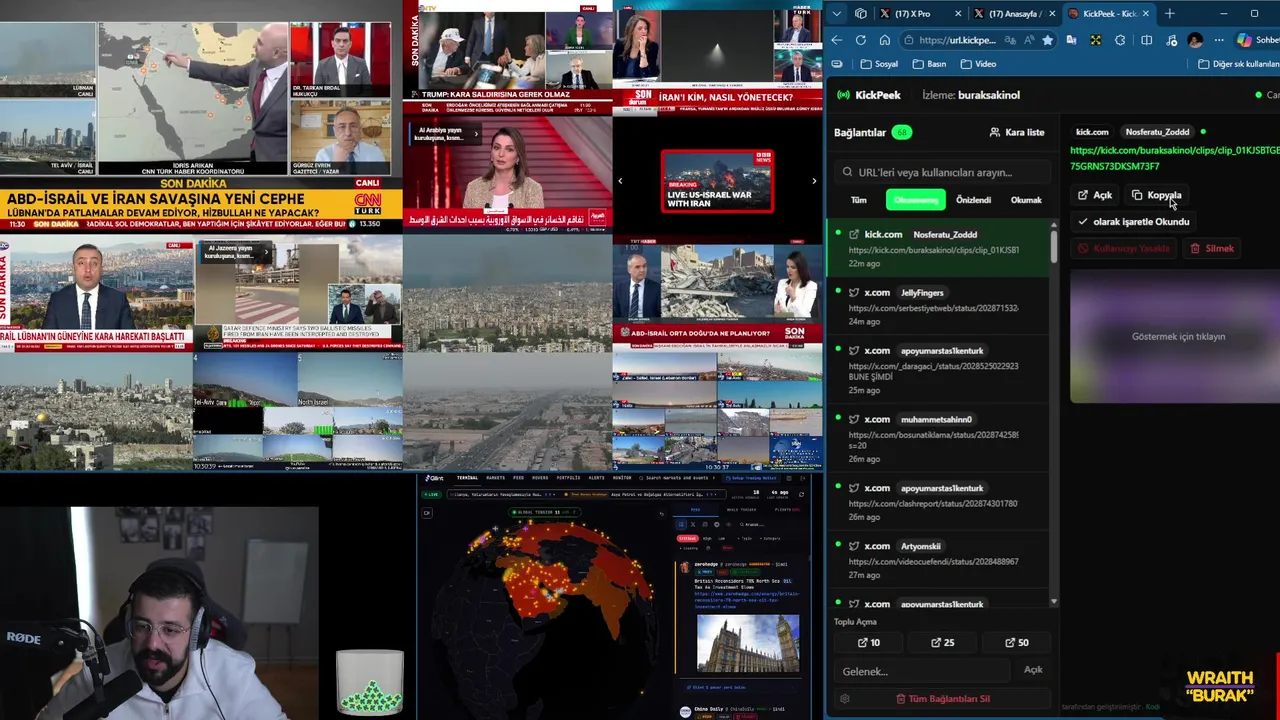Viewport: 1280px width, 720px height.
Task: Select the x.com JellyFingers link row
Action: [x=938, y=306]
